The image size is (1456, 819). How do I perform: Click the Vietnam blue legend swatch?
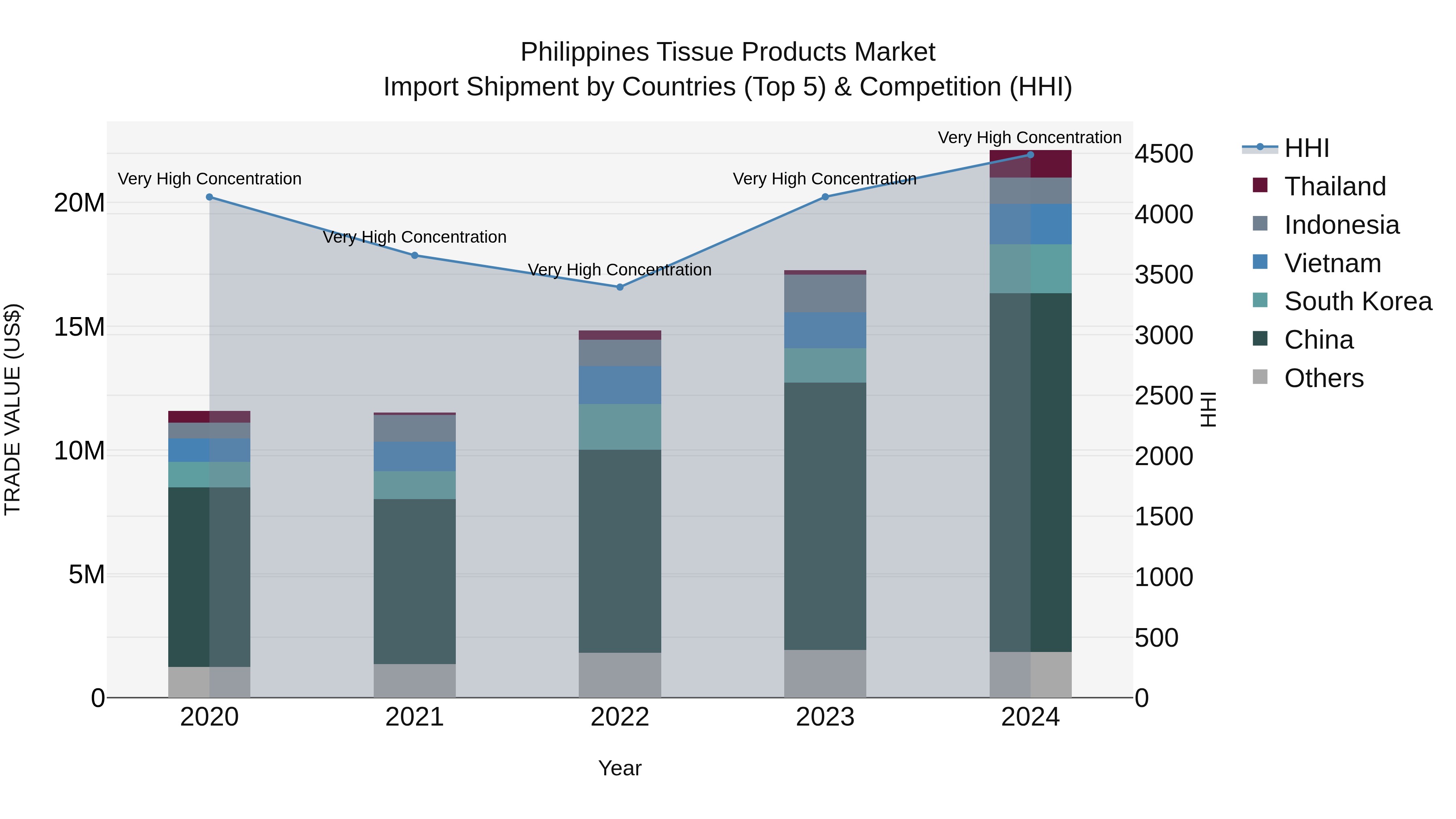(x=1260, y=262)
